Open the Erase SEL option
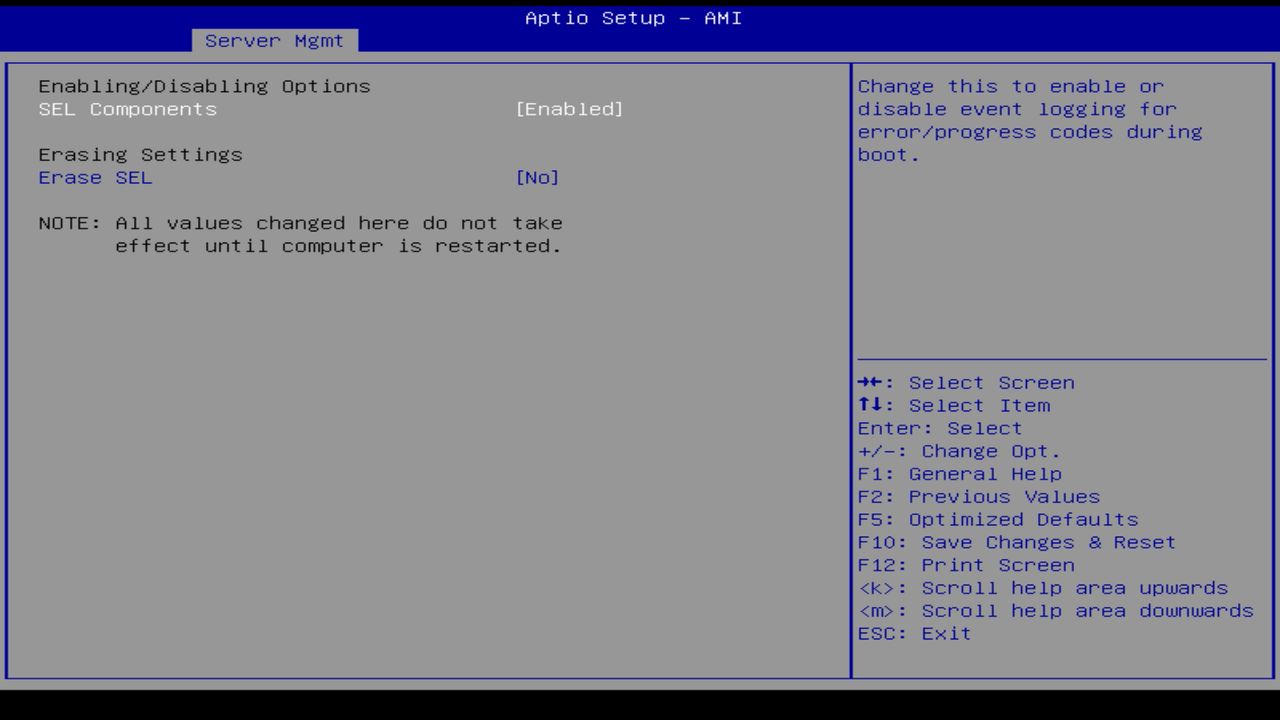 95,177
